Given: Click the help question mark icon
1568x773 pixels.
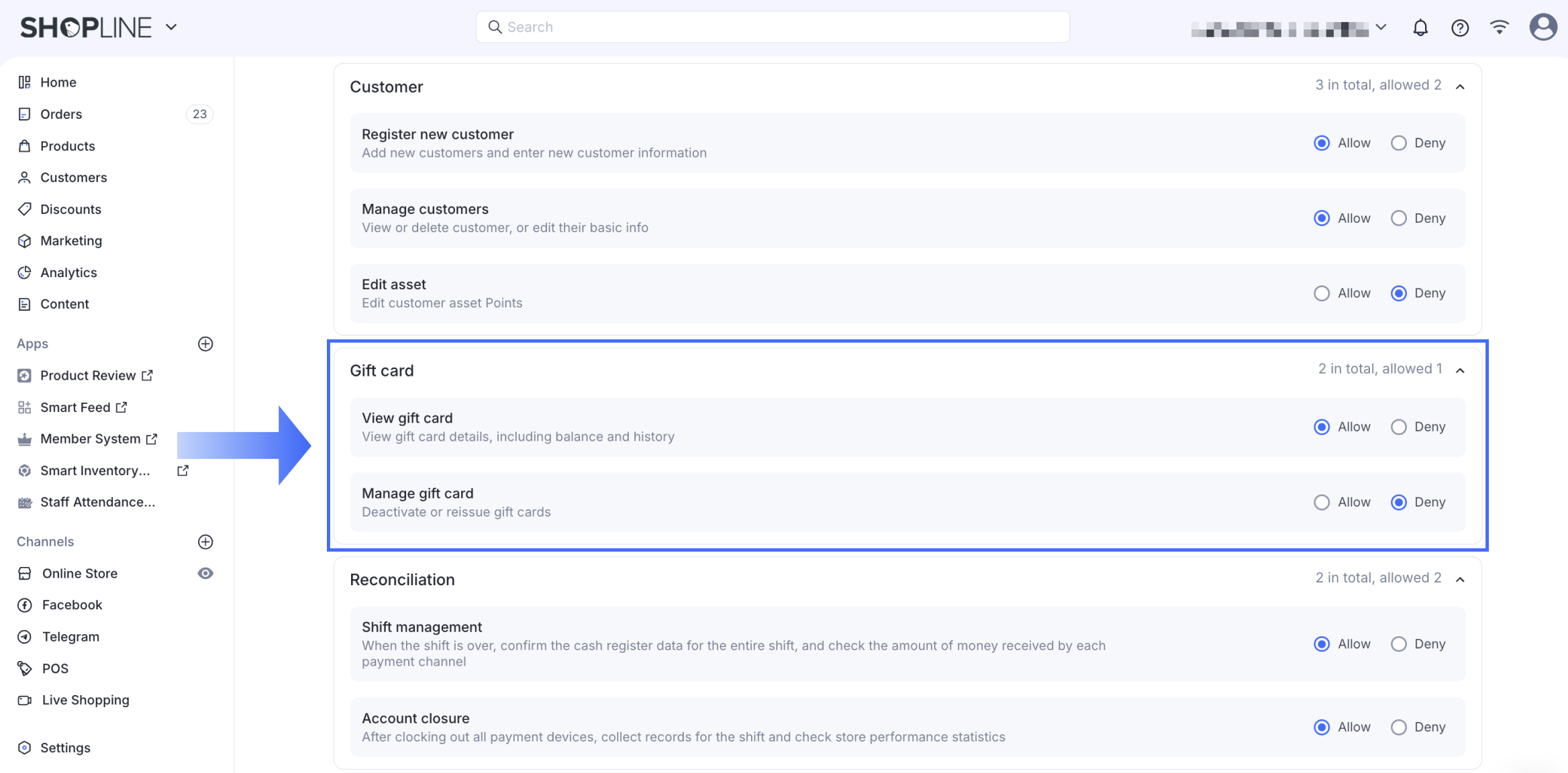Looking at the screenshot, I should pyautogui.click(x=1460, y=27).
